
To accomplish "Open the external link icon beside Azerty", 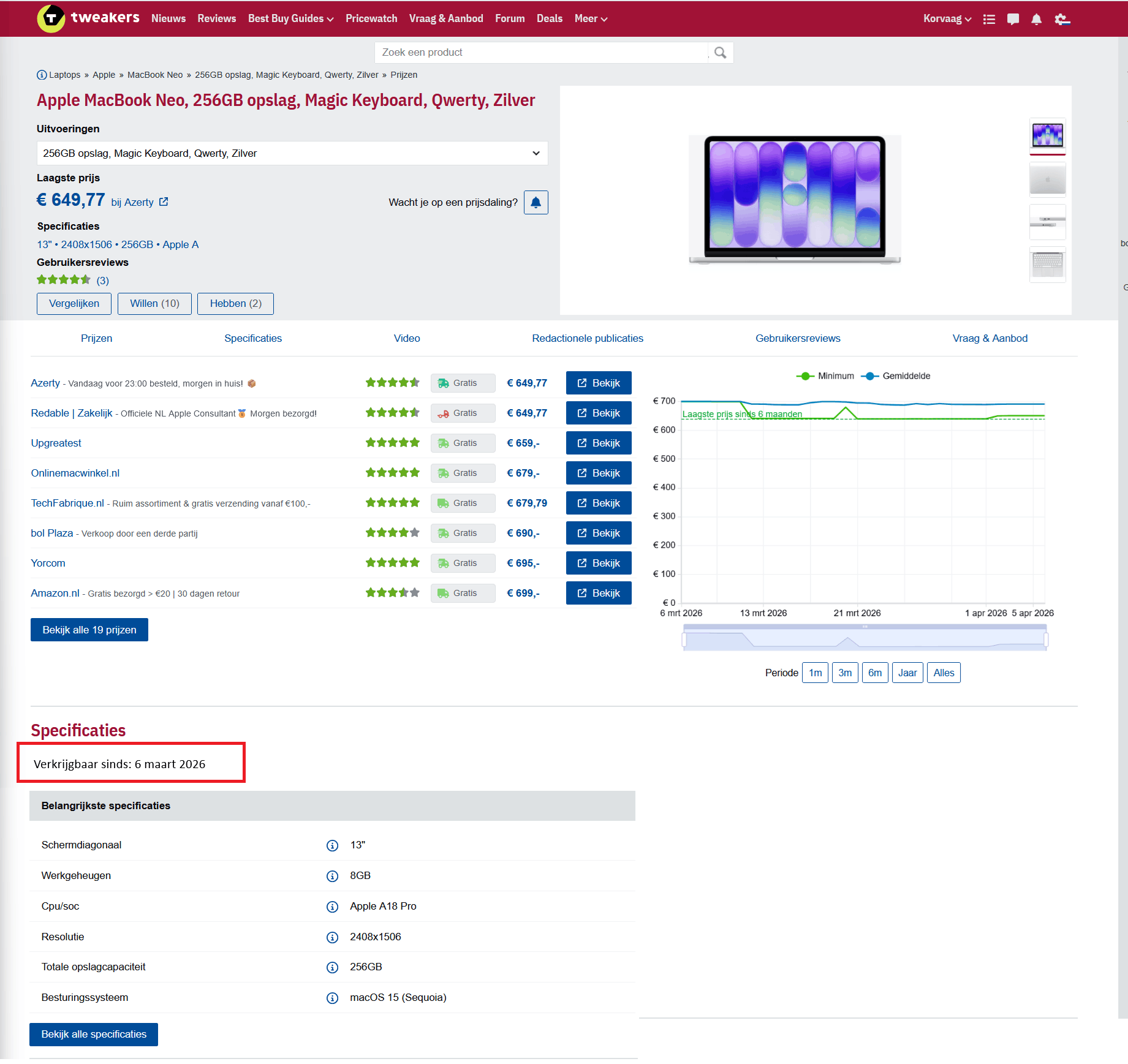I will click(x=162, y=202).
